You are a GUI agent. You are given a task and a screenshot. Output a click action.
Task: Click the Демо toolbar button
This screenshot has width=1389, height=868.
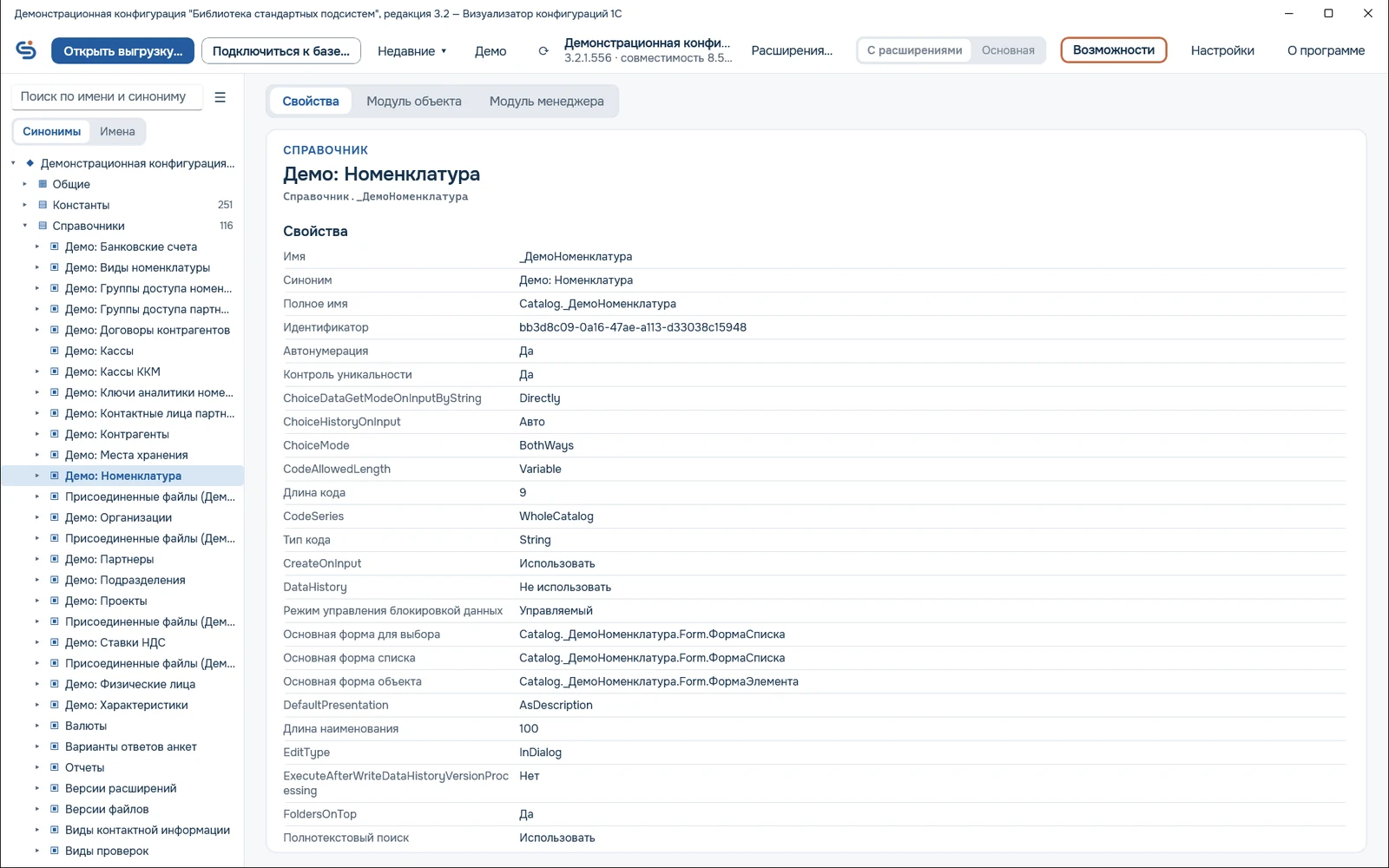(x=490, y=51)
